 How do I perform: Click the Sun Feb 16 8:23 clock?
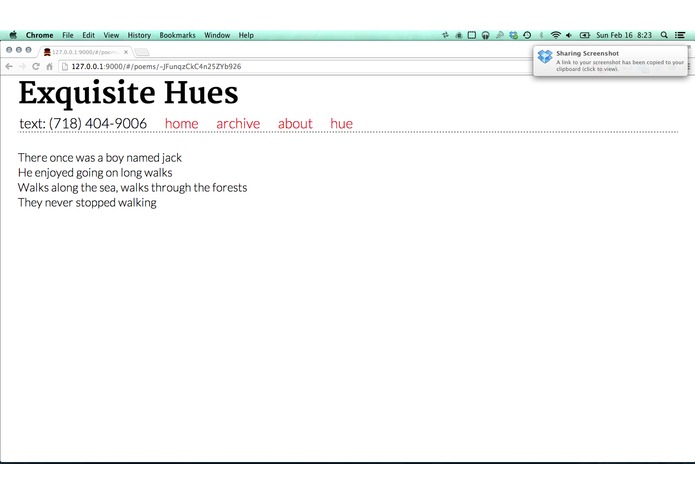coord(624,35)
